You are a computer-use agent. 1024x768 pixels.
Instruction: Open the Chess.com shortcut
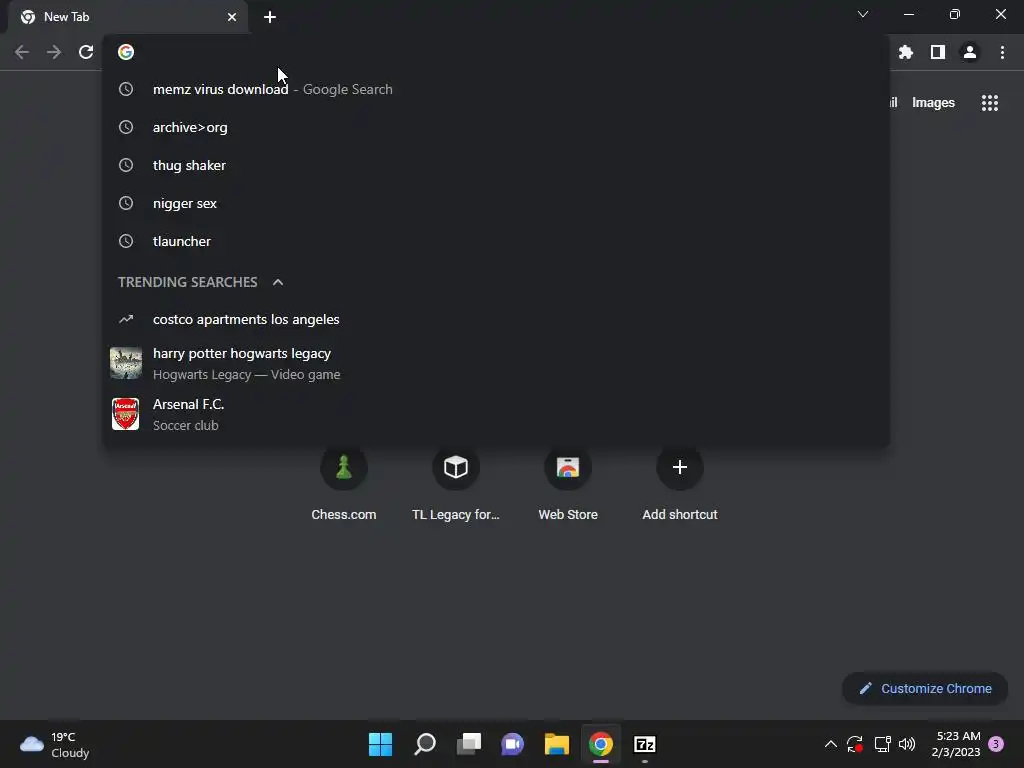pyautogui.click(x=344, y=485)
